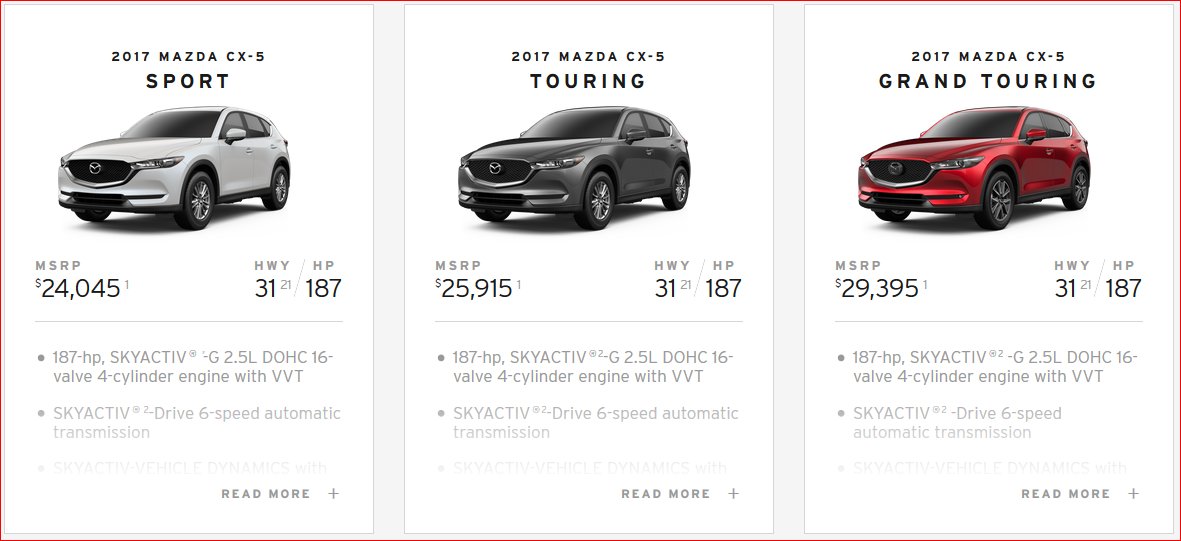Click the $25,915 MSRP price

coord(478,288)
